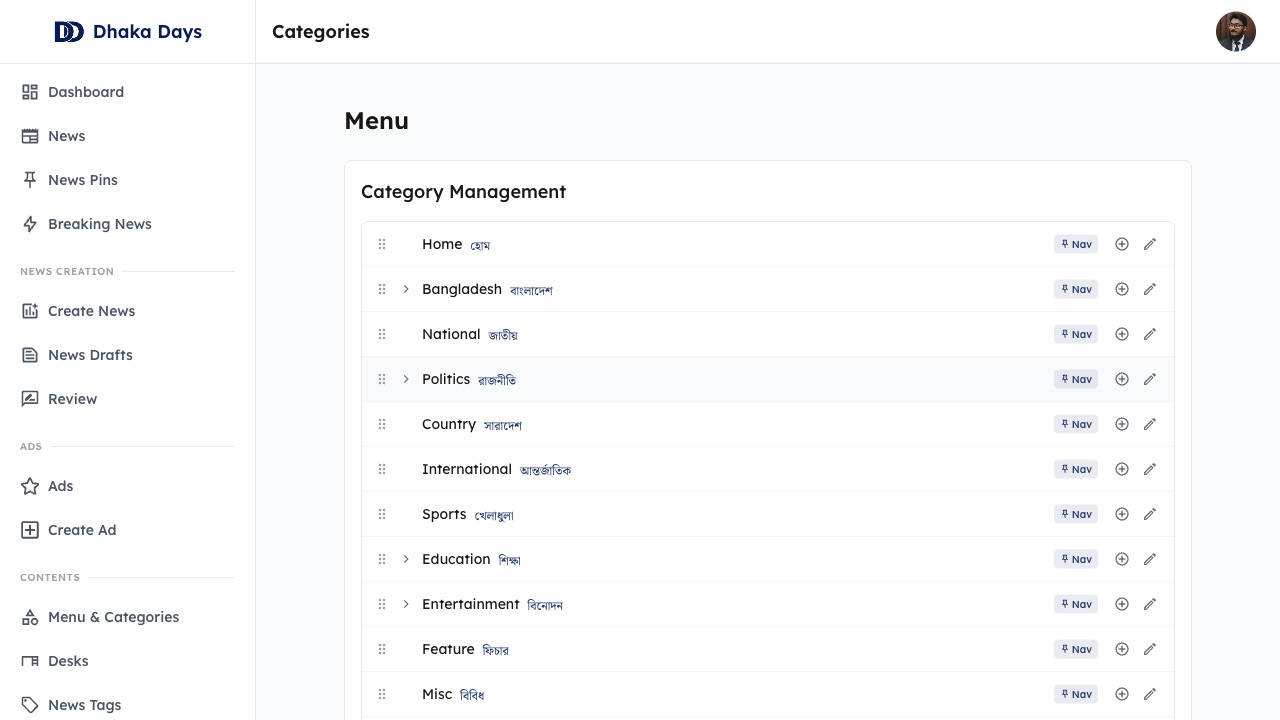This screenshot has height=720, width=1280.
Task: Edit the Misc category
Action: pyautogui.click(x=1150, y=694)
